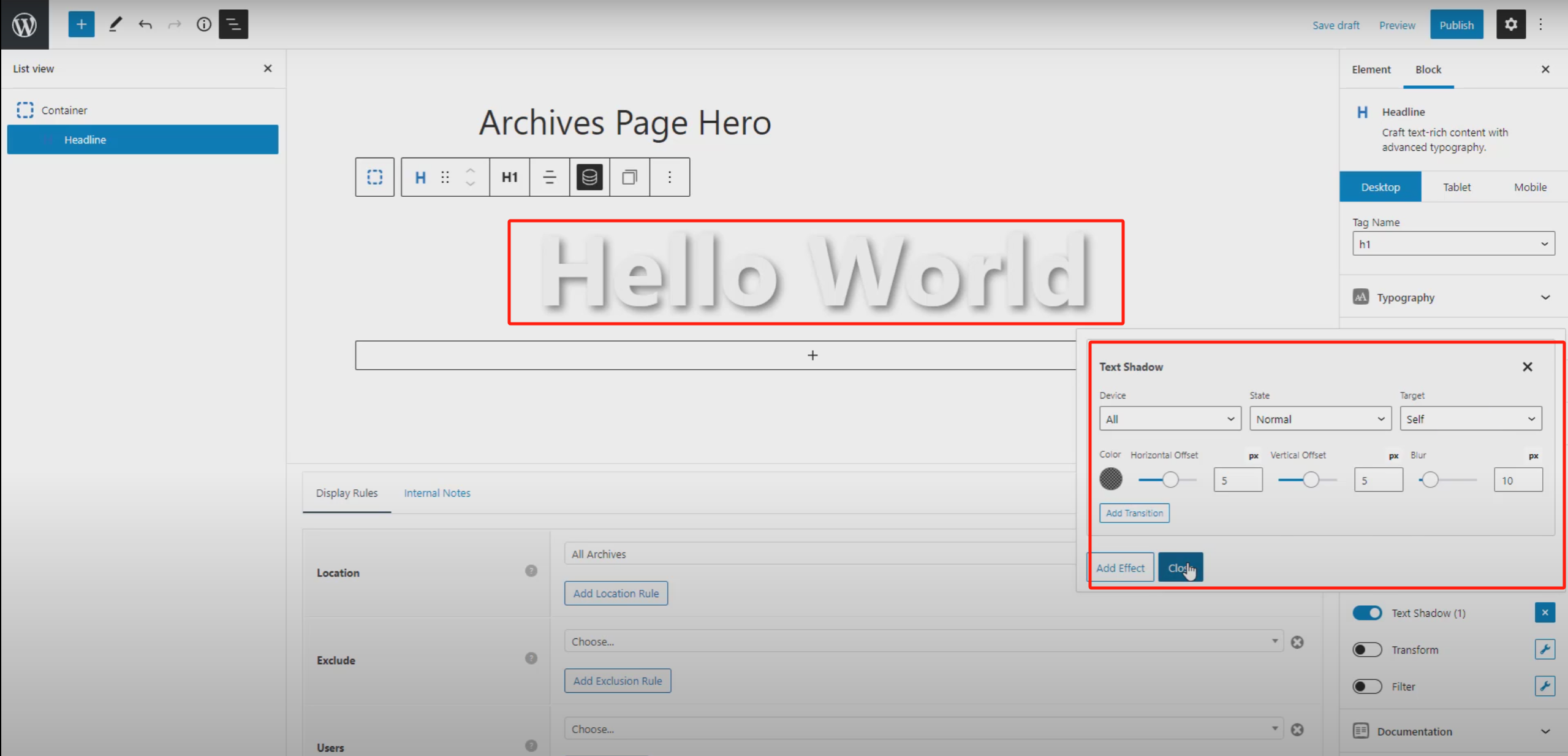Click the undo arrow icon
Image resolution: width=1568 pixels, height=756 pixels.
click(x=145, y=25)
